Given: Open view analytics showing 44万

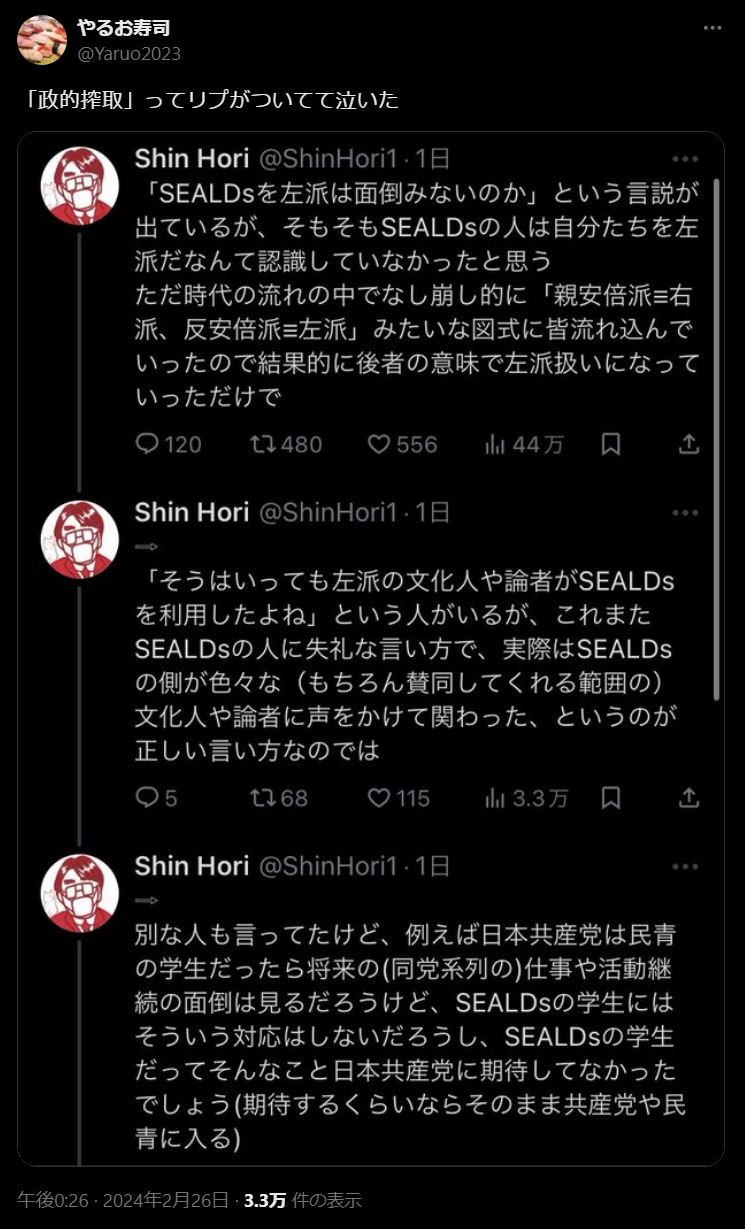Looking at the screenshot, I should (495, 444).
